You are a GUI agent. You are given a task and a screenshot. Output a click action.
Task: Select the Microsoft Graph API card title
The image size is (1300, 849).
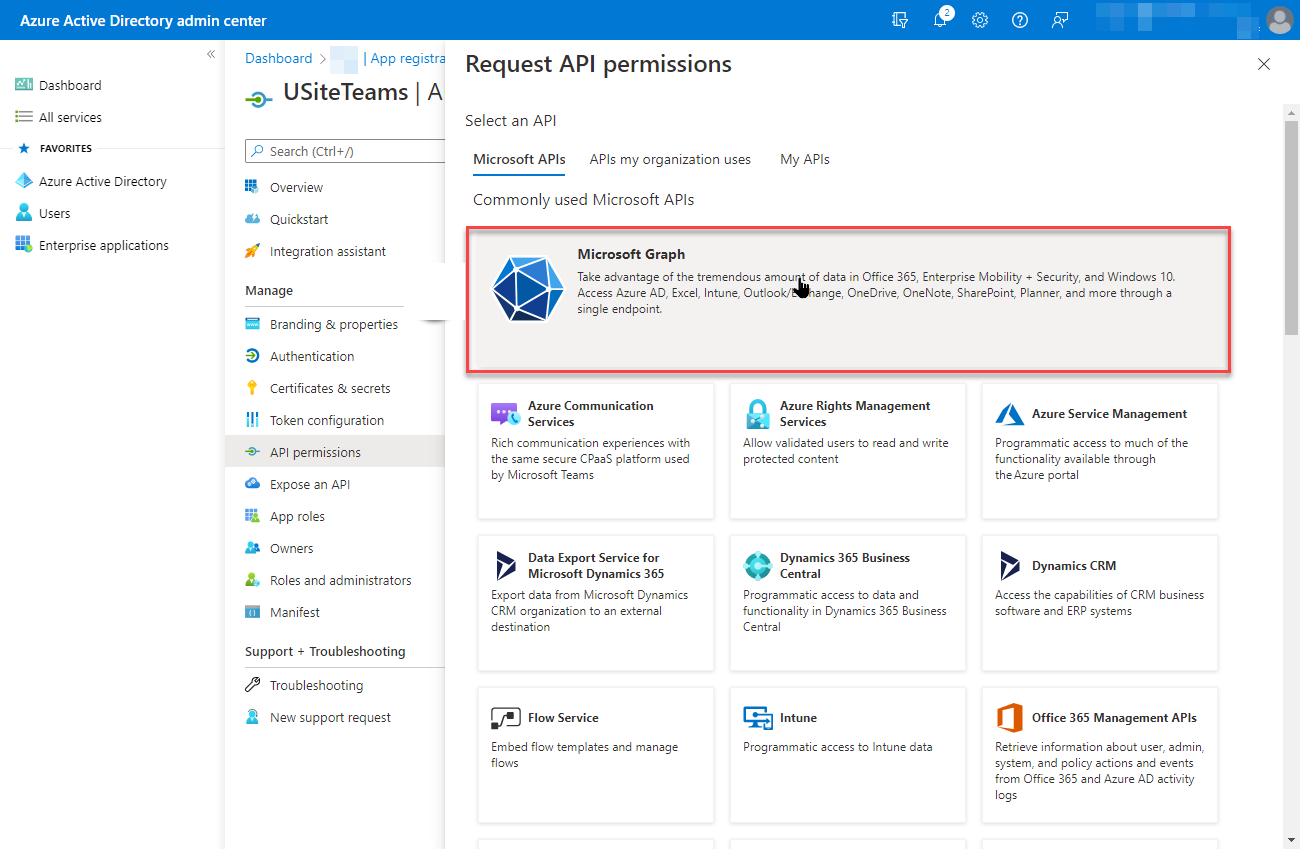coord(631,254)
